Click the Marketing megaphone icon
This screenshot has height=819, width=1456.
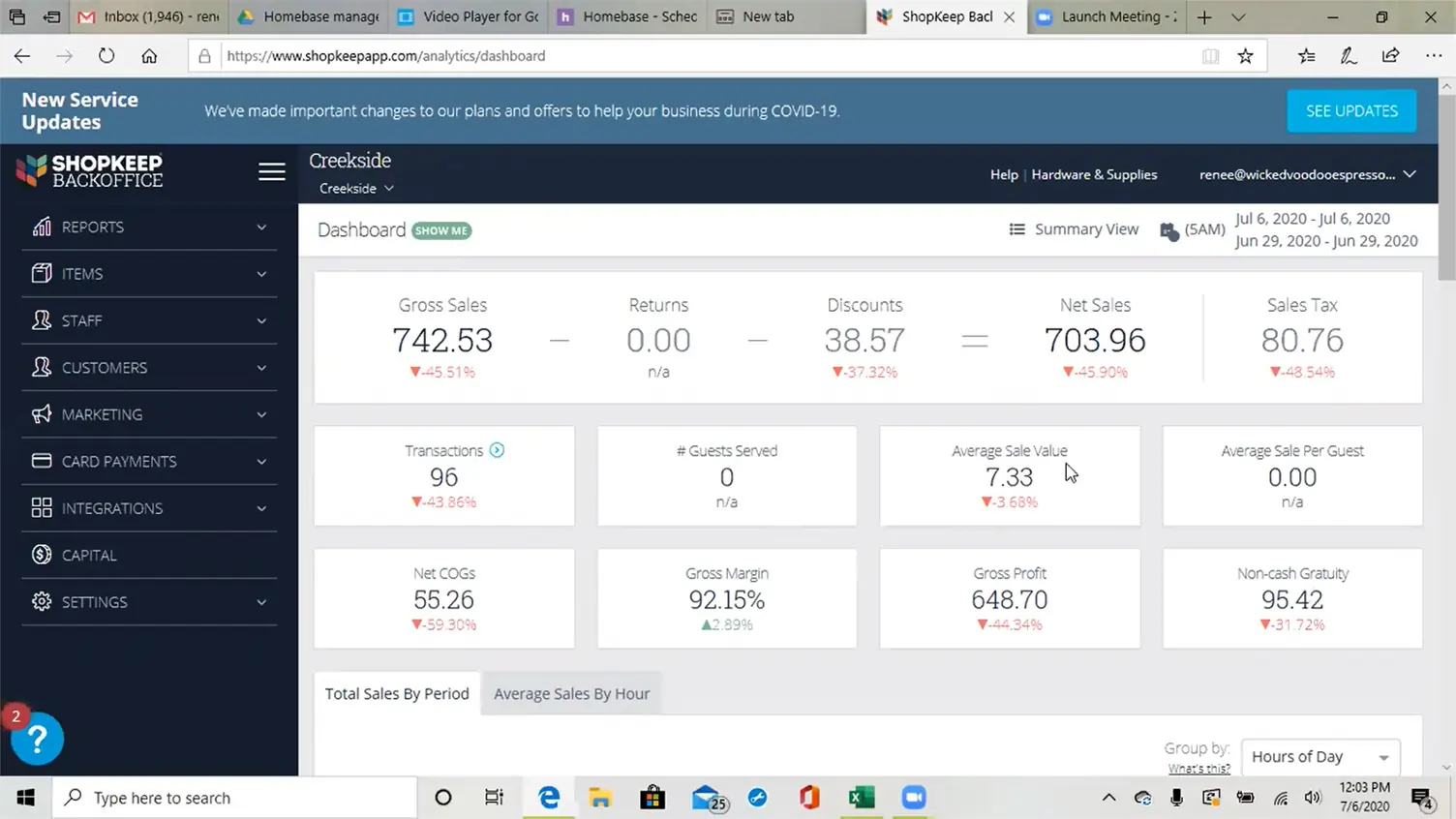tap(42, 414)
